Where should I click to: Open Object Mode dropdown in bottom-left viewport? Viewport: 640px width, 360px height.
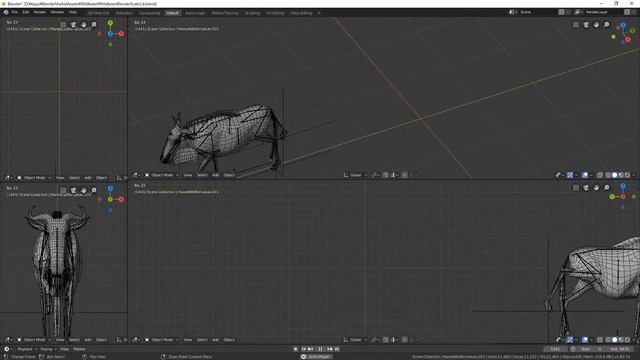[x=34, y=340]
